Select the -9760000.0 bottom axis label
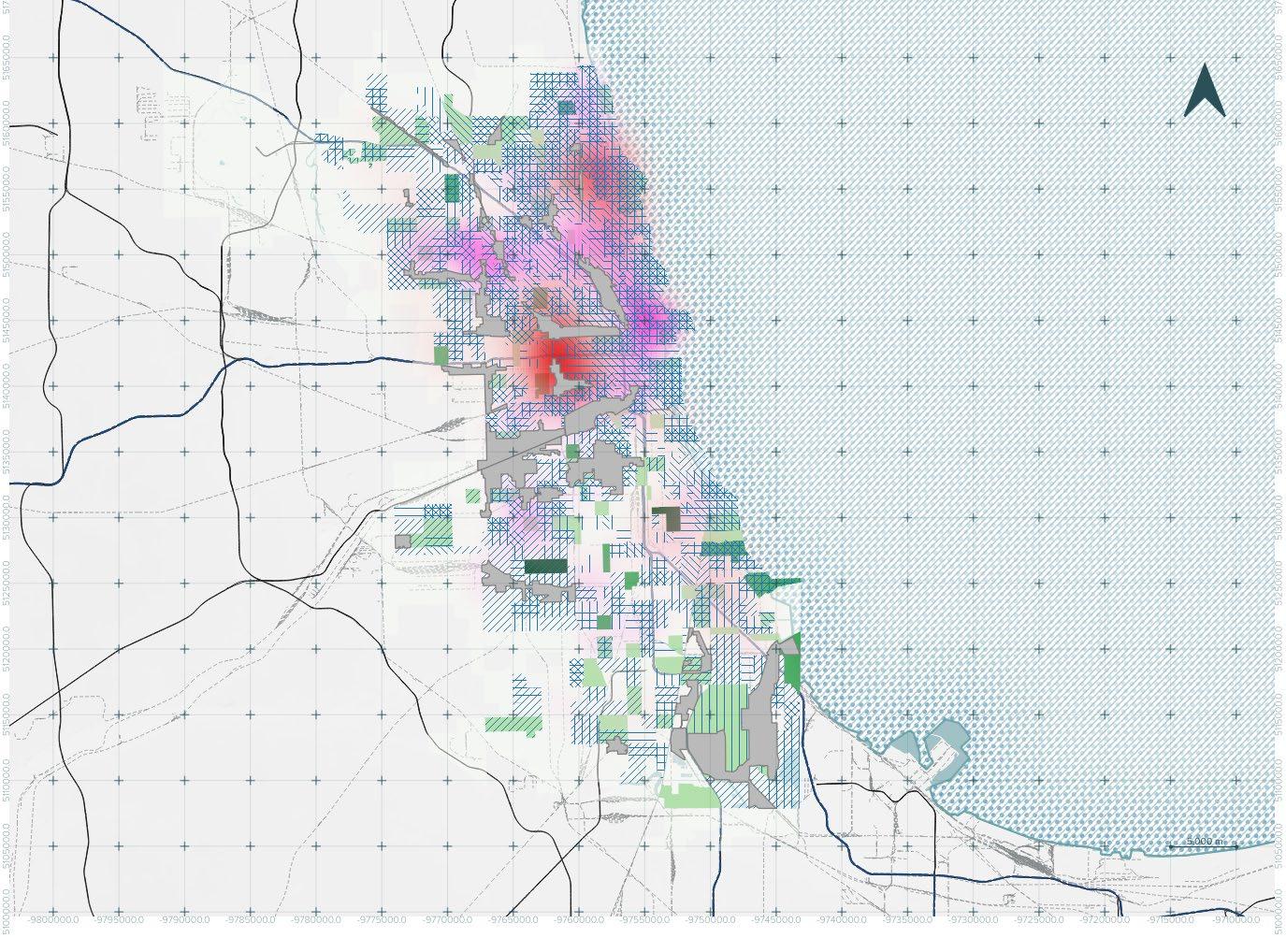 [x=577, y=920]
